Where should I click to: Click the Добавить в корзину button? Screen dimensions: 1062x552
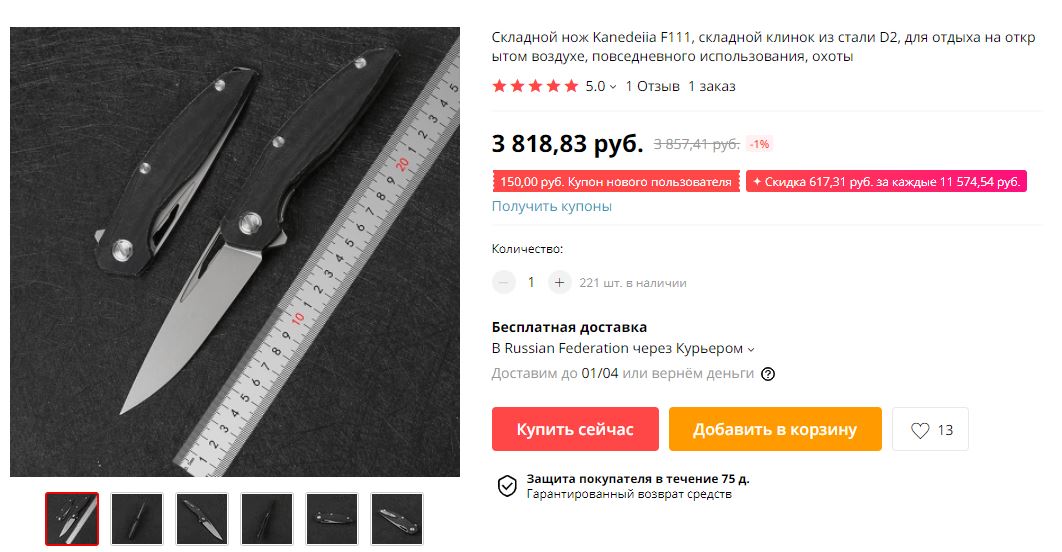(775, 429)
